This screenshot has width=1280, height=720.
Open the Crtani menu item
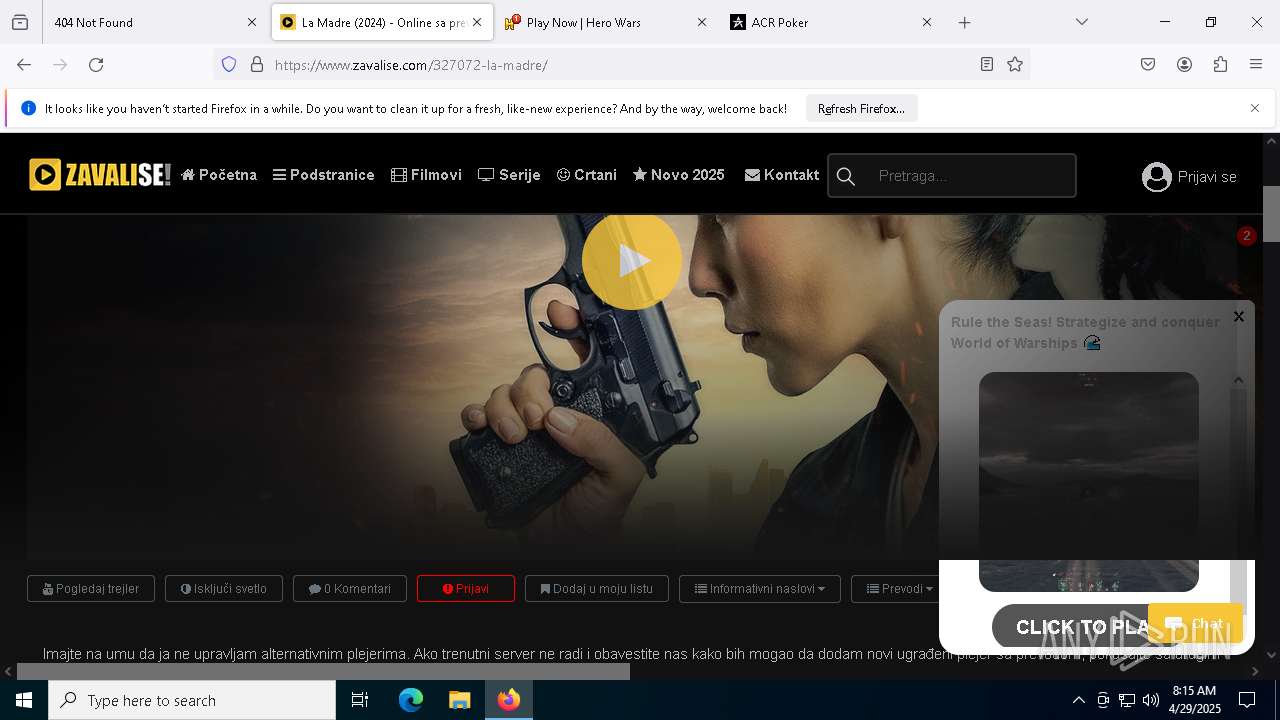[x=587, y=175]
